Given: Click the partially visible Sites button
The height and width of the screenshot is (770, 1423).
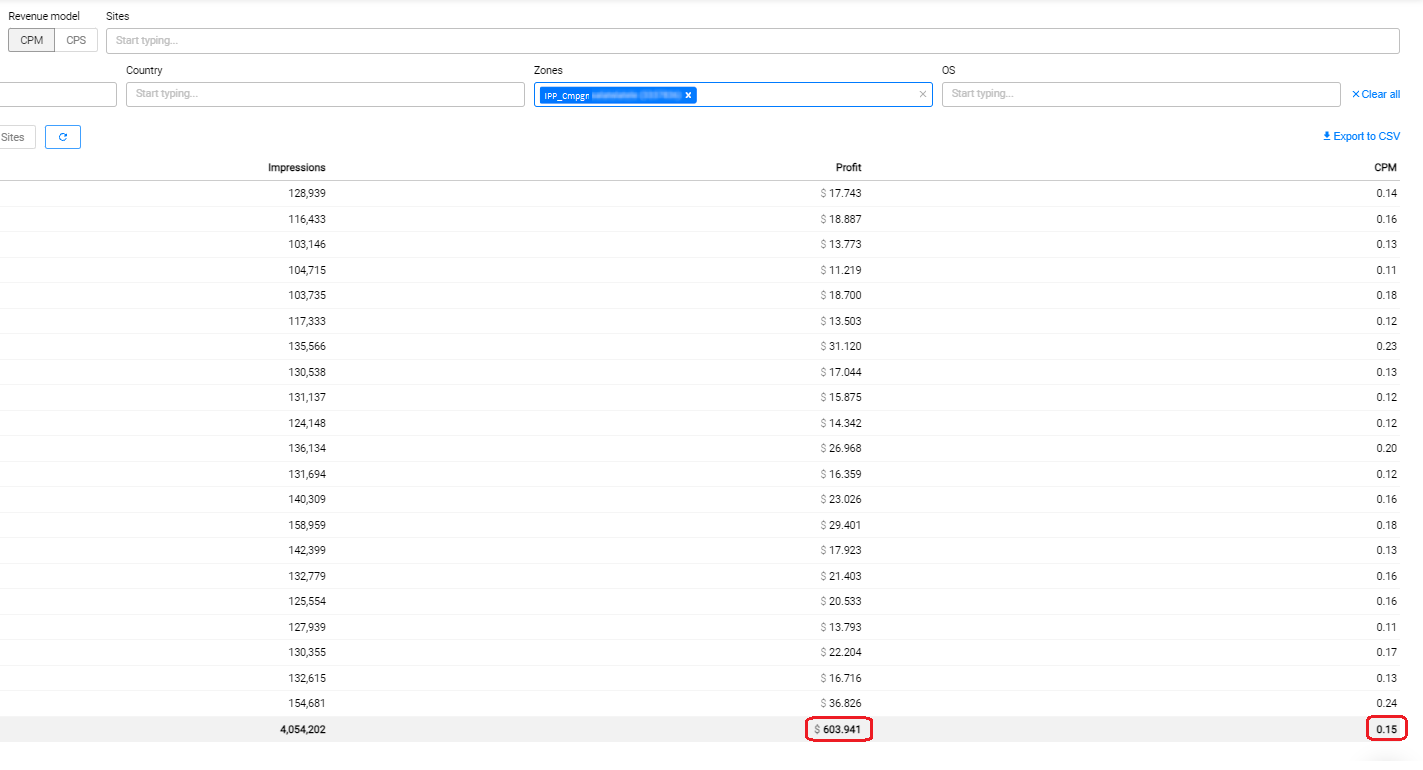Looking at the screenshot, I should pos(15,137).
